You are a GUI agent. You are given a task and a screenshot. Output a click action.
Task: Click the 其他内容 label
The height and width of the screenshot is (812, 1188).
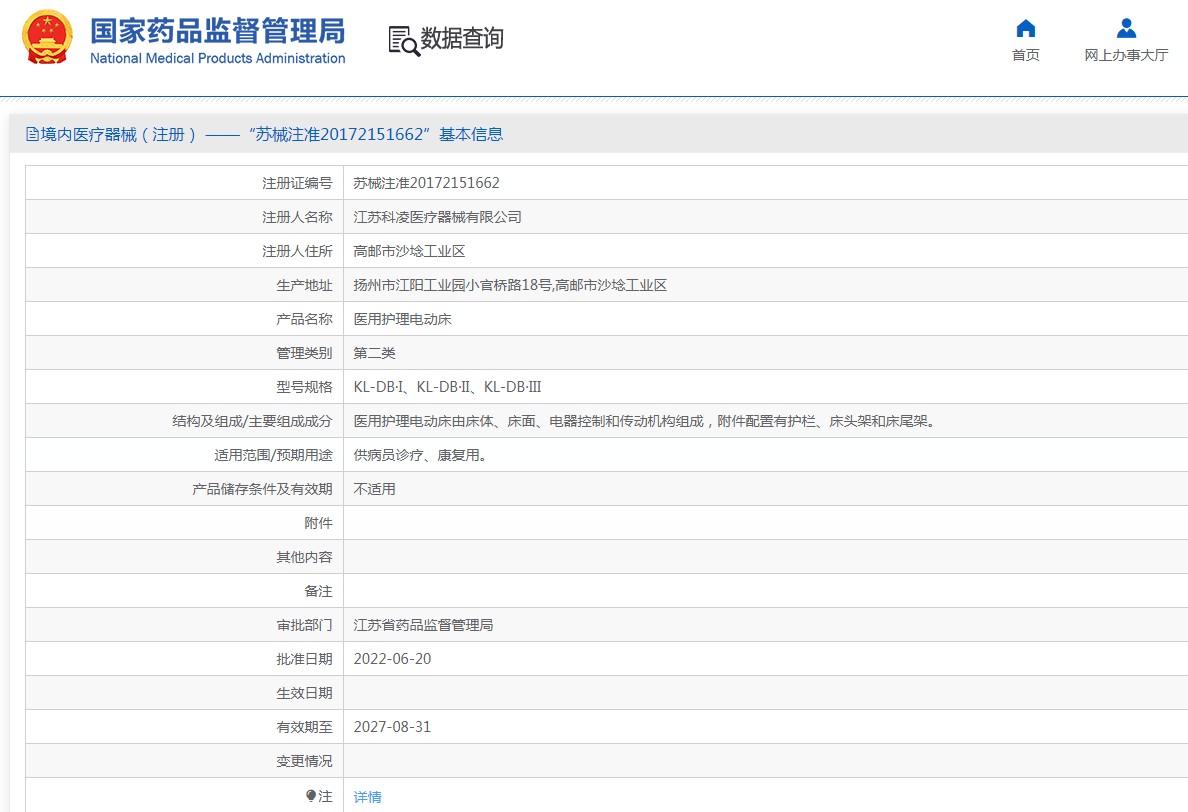[x=304, y=557]
